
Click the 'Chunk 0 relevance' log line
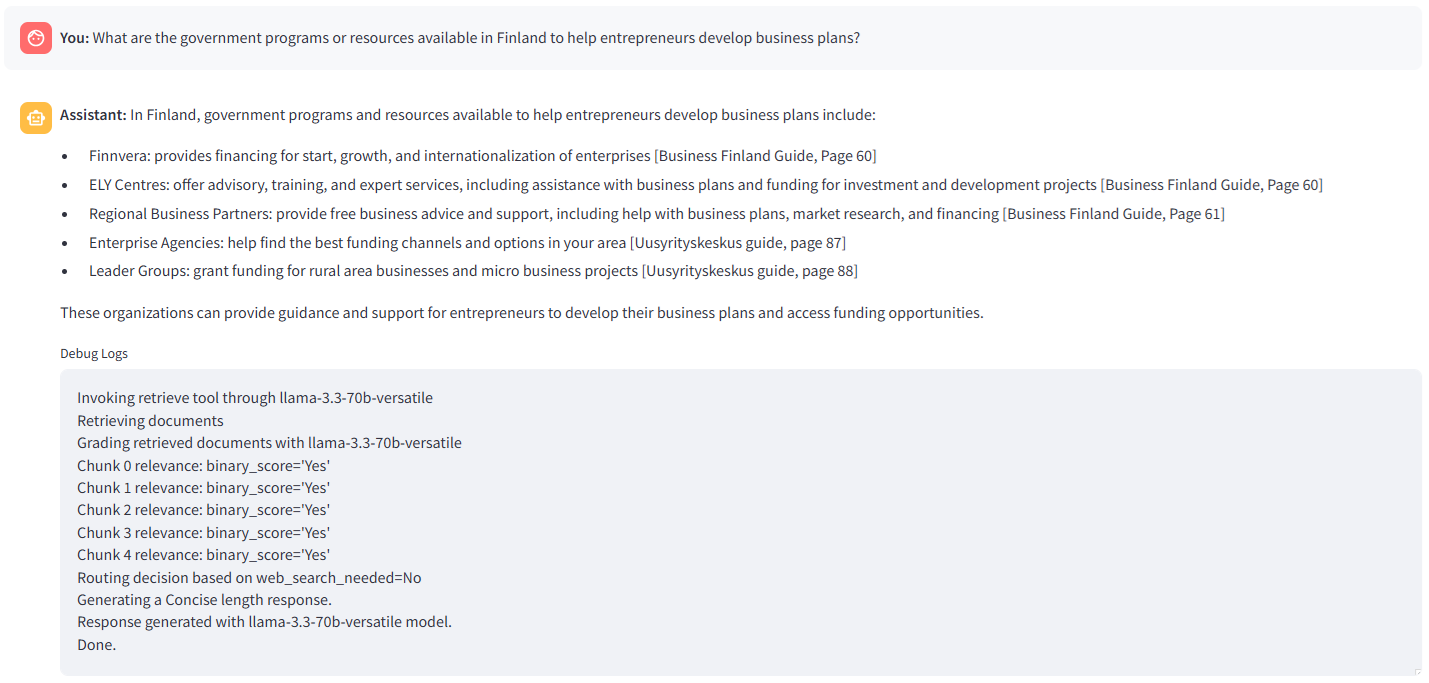(203, 466)
